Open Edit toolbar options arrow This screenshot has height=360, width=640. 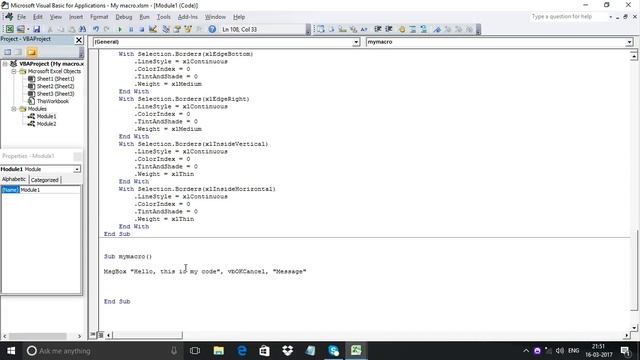pyautogui.click(x=478, y=29)
